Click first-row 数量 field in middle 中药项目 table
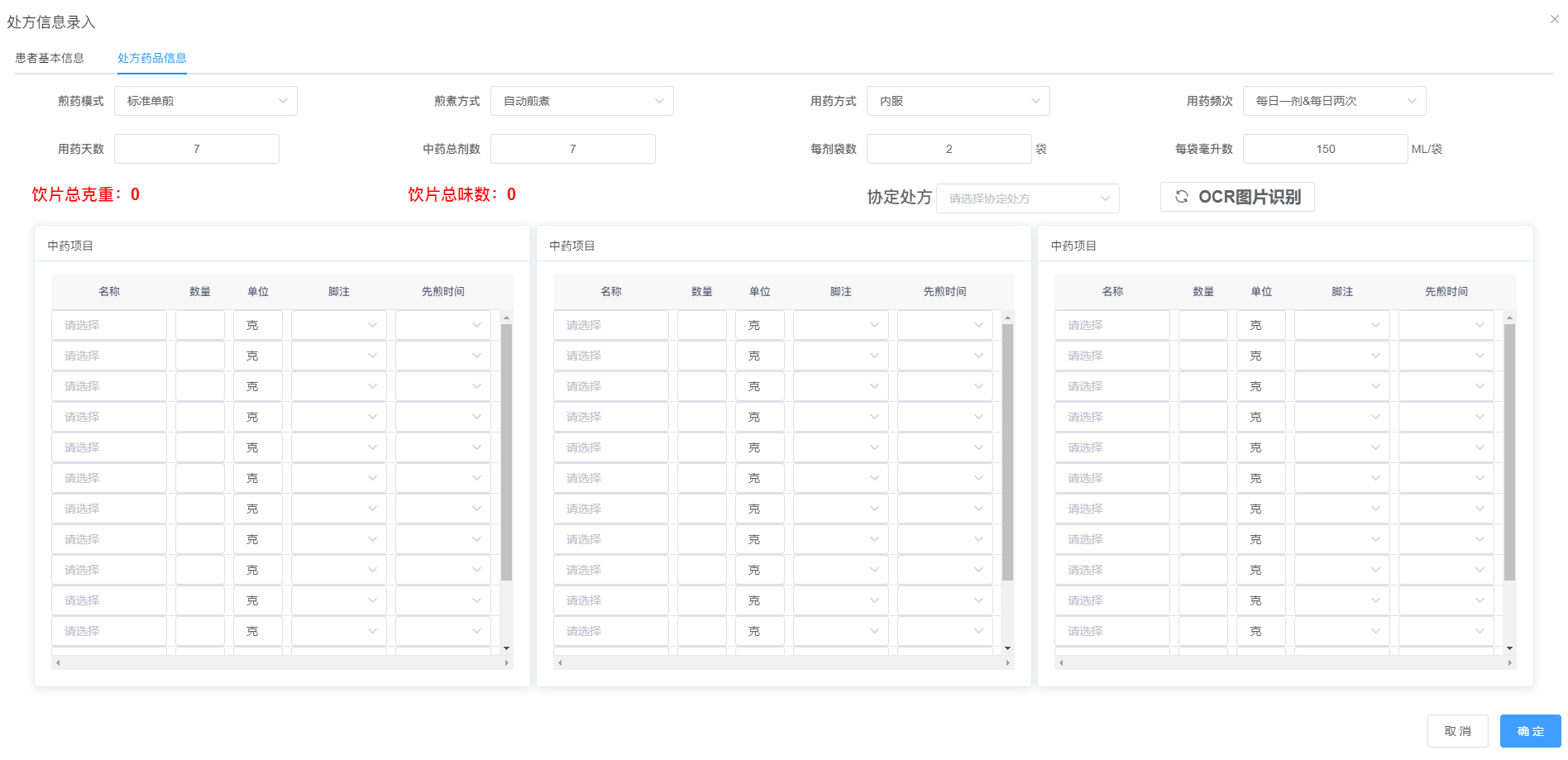 (702, 325)
